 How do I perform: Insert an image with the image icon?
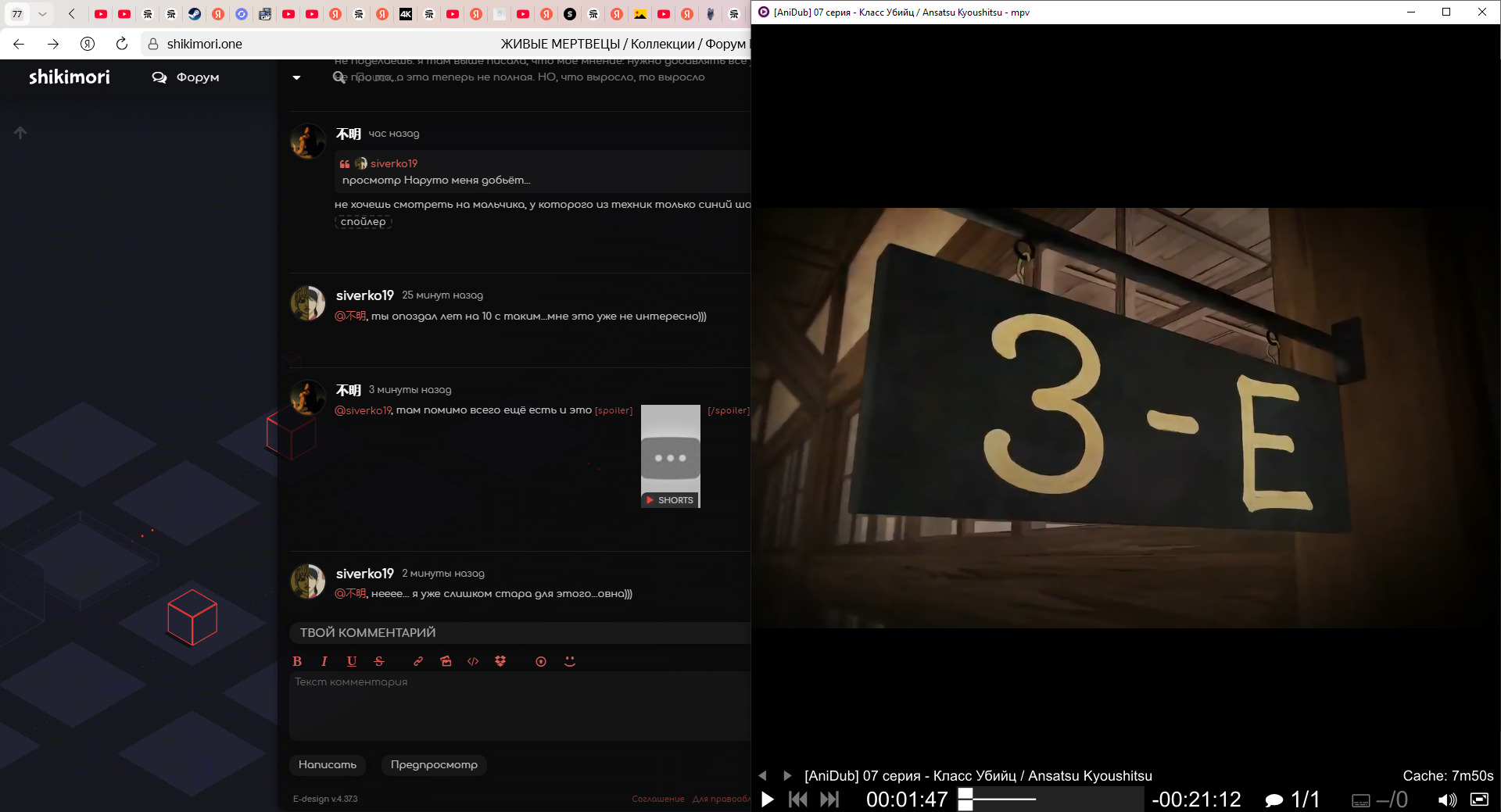coord(446,661)
